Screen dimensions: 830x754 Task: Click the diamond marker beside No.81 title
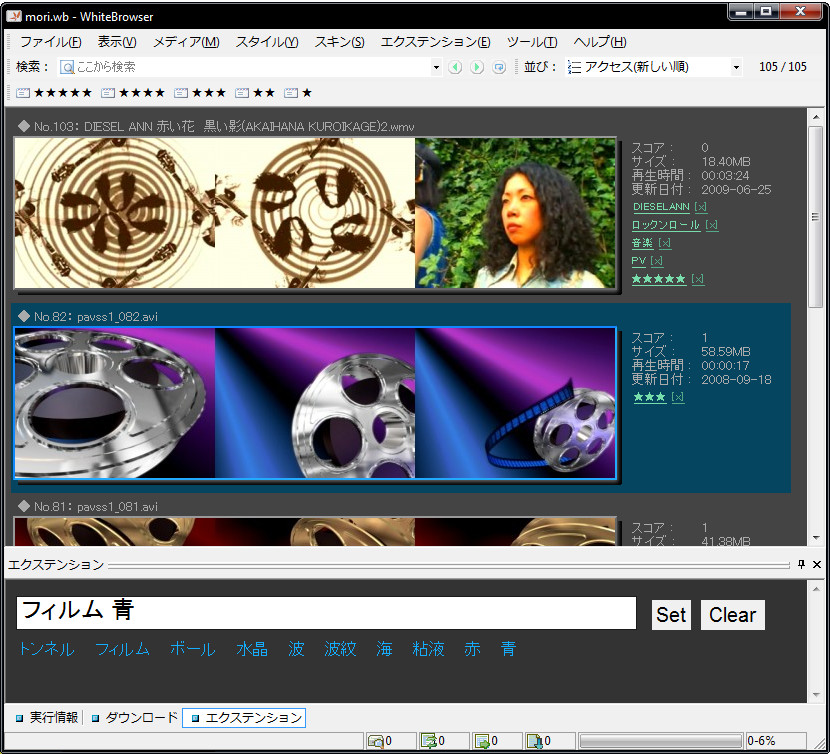(x=23, y=506)
